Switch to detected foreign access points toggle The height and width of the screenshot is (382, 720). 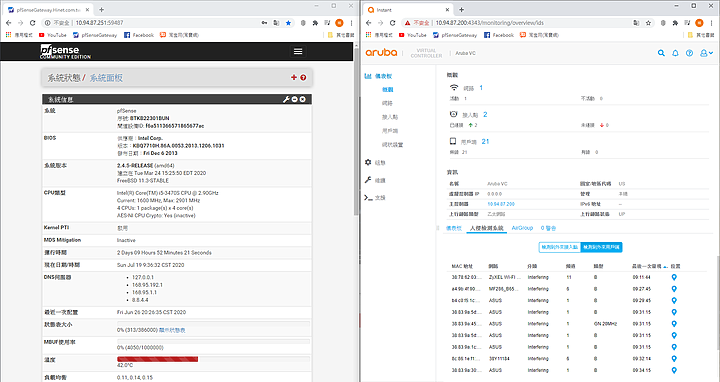(560, 247)
